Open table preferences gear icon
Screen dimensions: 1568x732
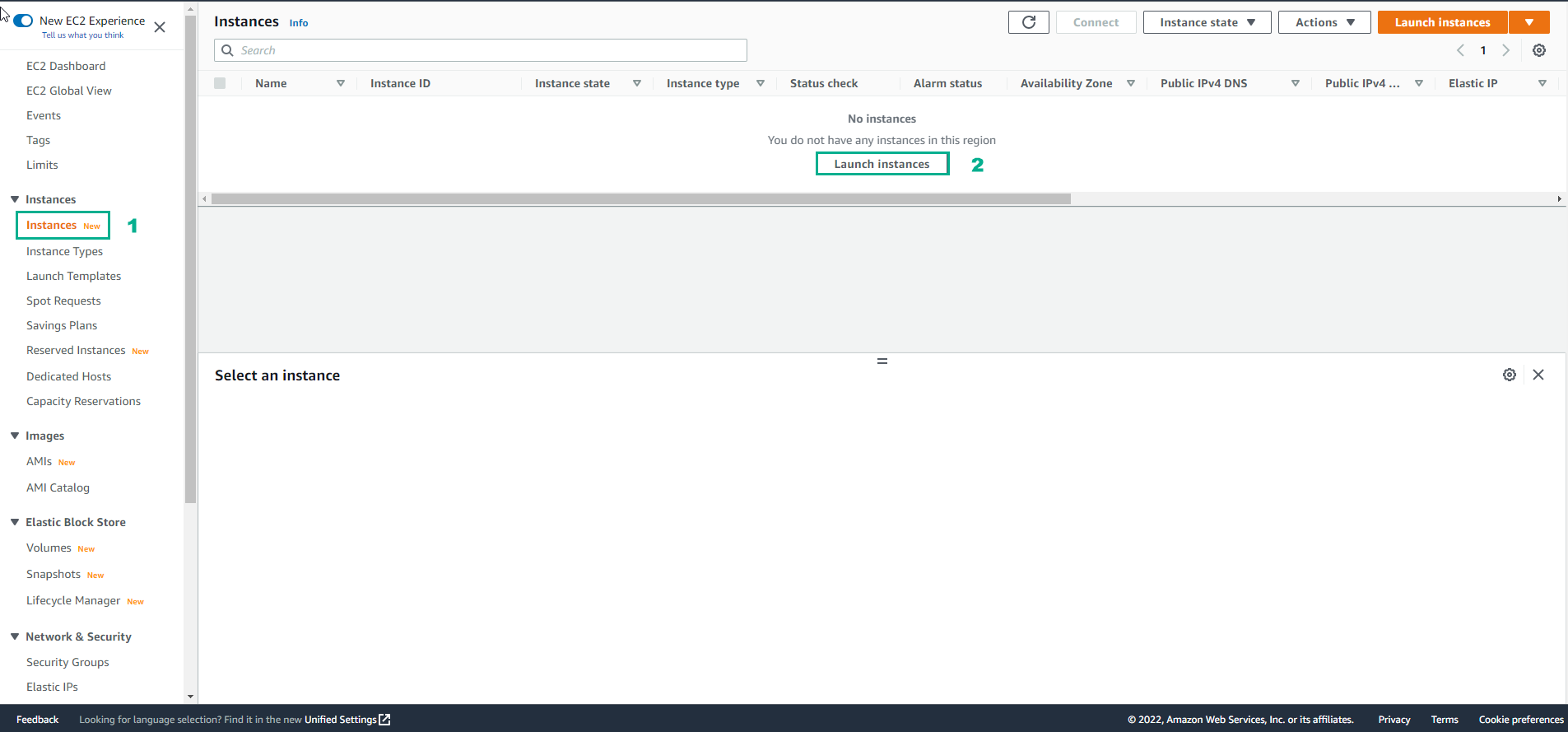pos(1538,50)
